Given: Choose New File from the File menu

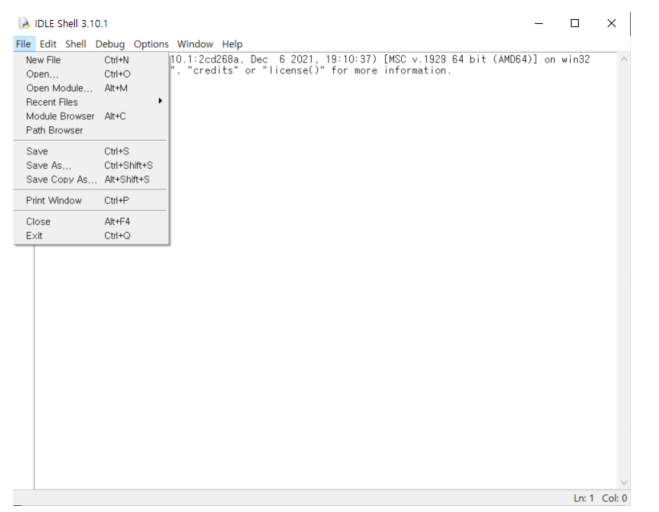Looking at the screenshot, I should (91, 60).
